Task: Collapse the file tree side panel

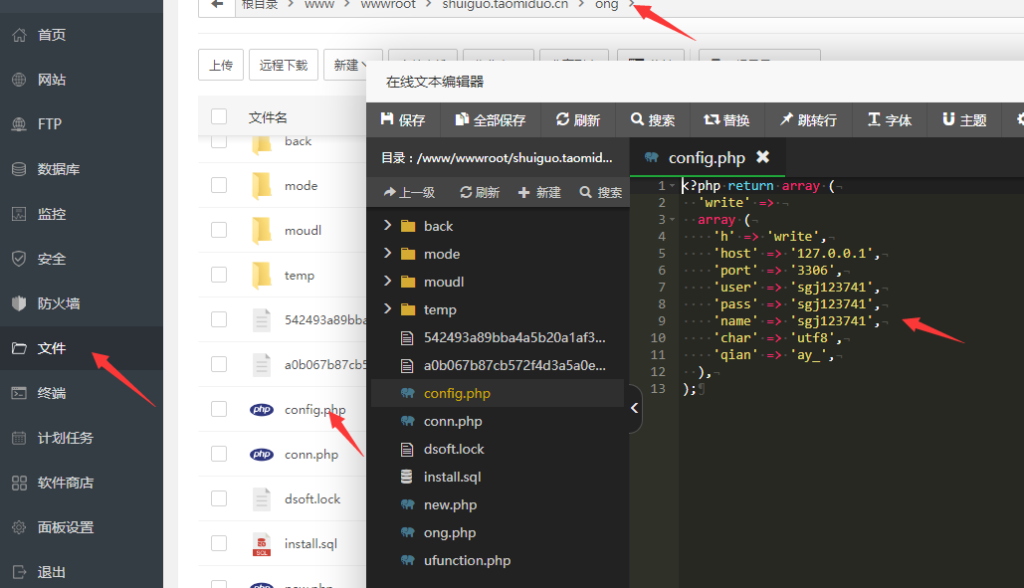Action: click(634, 408)
